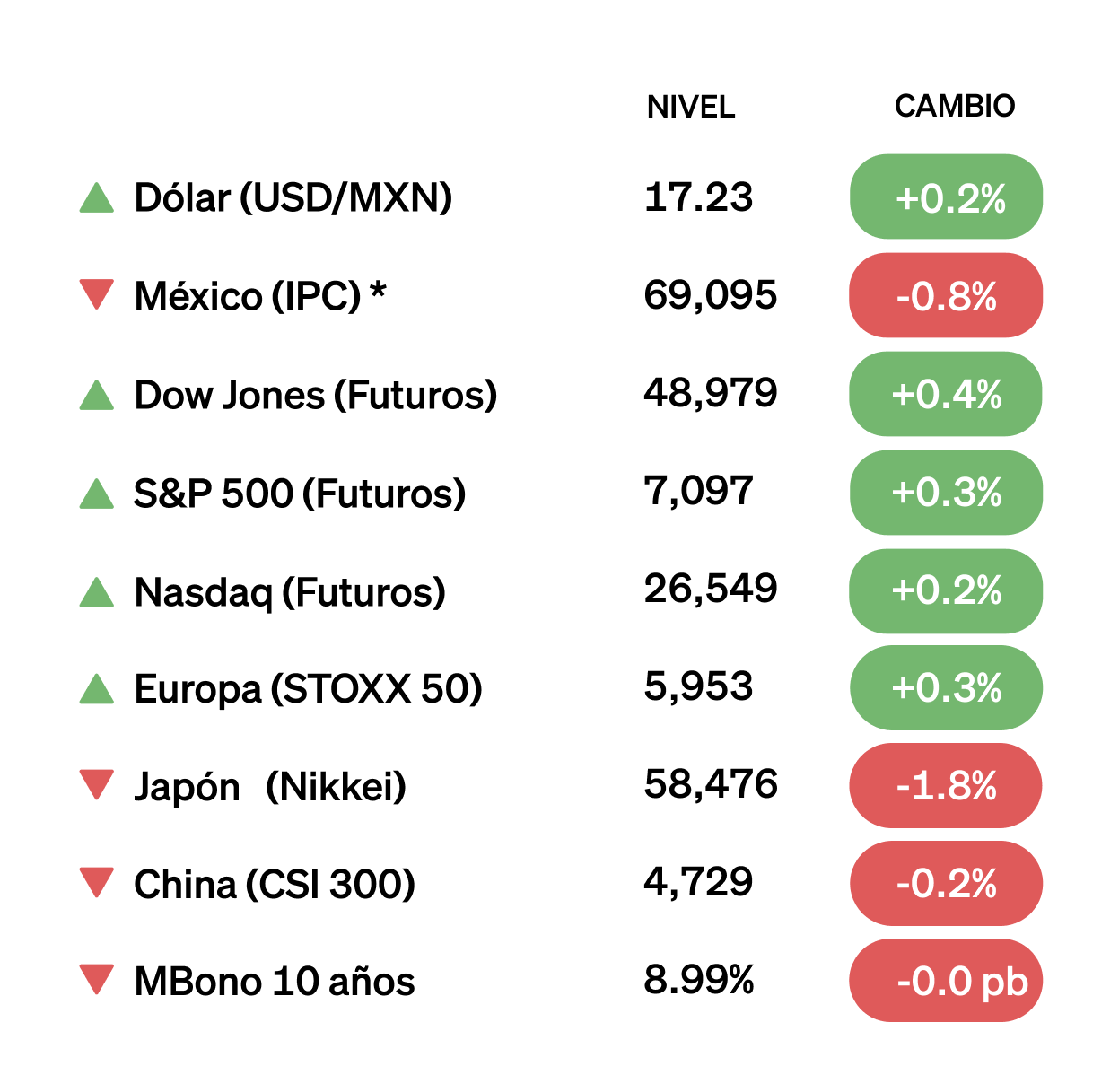Screen dimensions: 1119x1092
Task: Click the -0.0 pb badge for MBono
Action: 946,981
